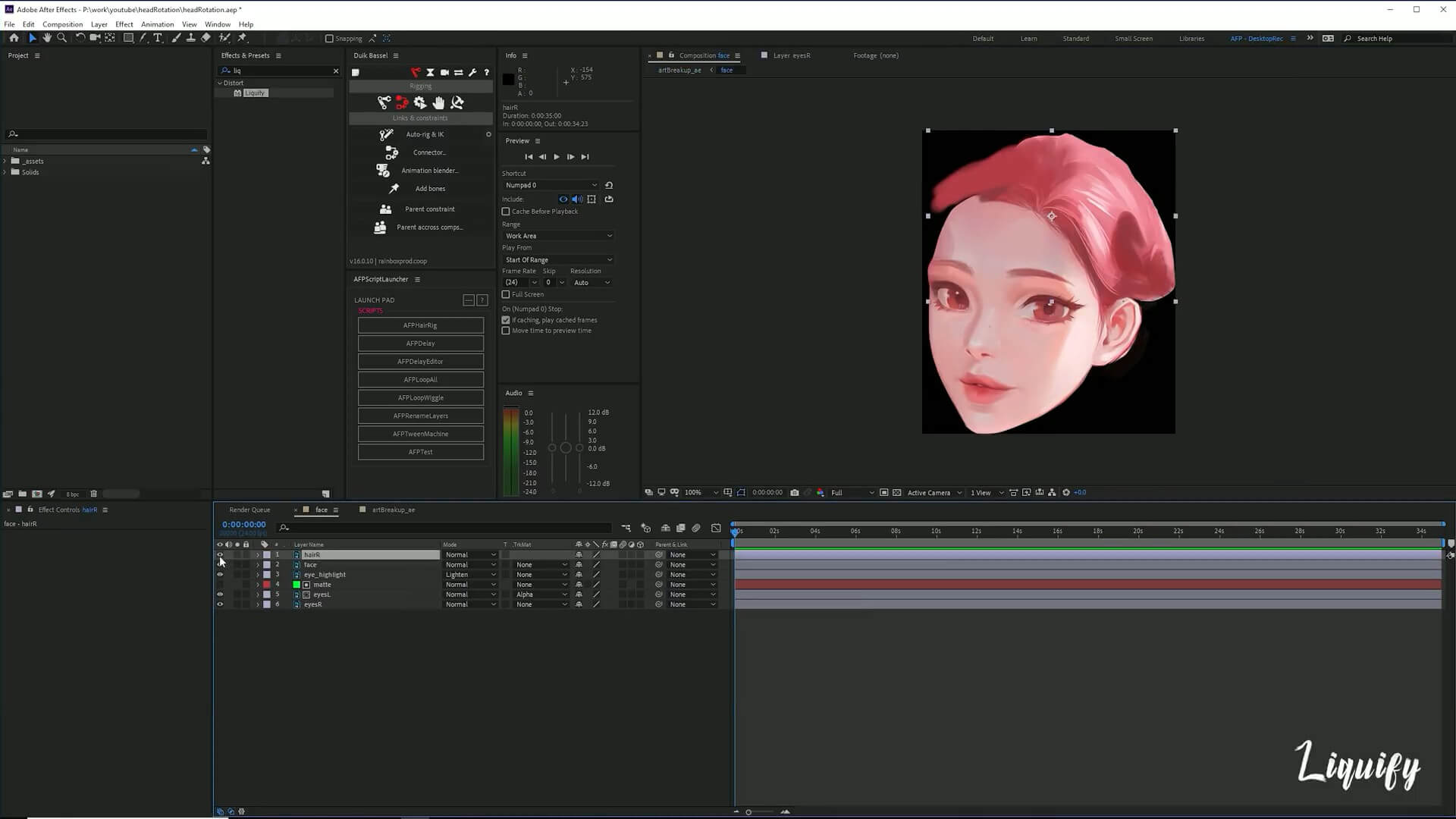Screen dimensions: 1456x819
Task: Open Duik animation hourglass panel icon
Action: 430,73
